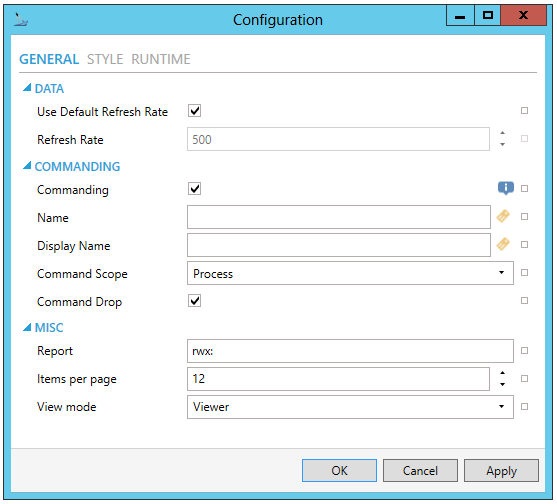
Task: Click the small square marker beside Use Default Refresh Rate
Action: pyautogui.click(x=524, y=110)
